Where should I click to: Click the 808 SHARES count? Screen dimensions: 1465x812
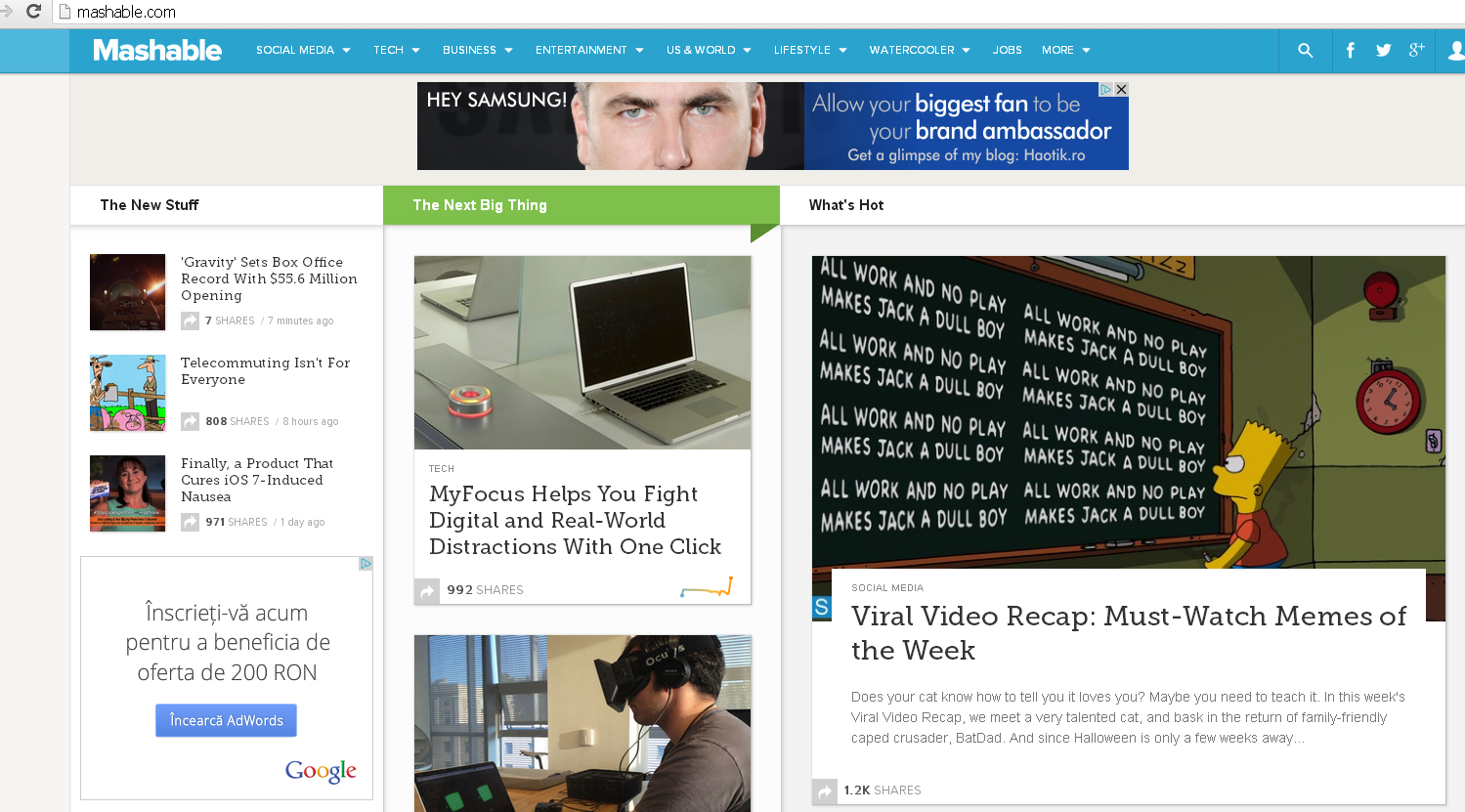point(237,421)
